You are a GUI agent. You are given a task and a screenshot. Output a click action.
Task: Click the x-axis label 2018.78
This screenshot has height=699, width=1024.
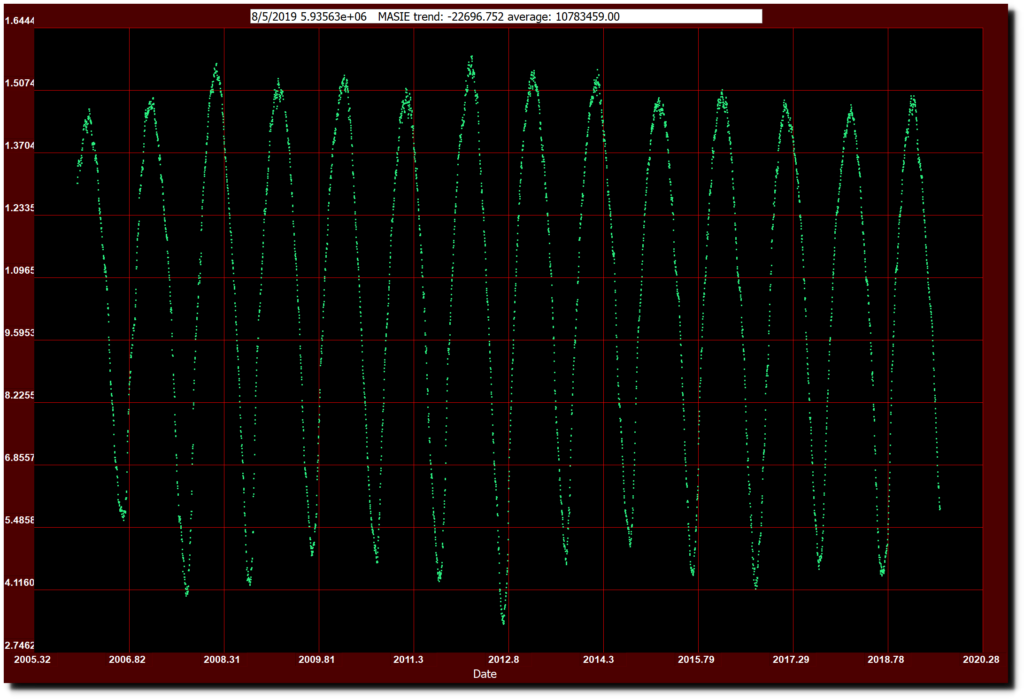point(886,660)
